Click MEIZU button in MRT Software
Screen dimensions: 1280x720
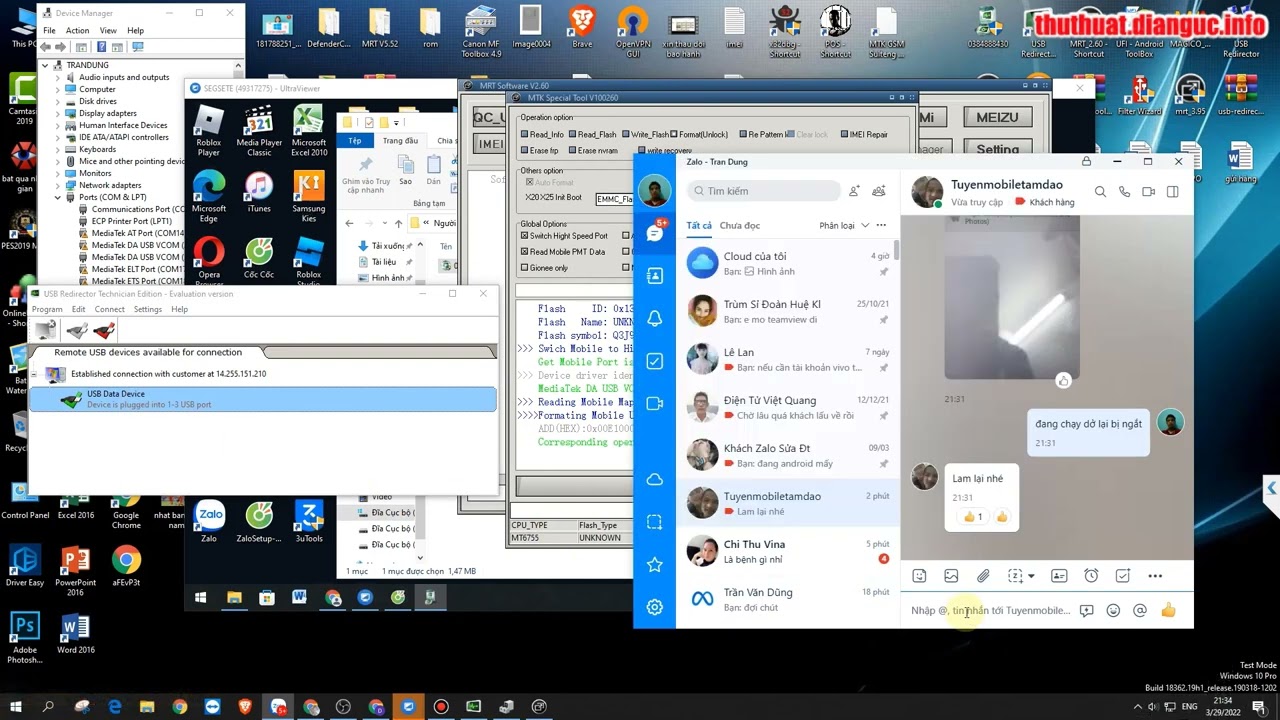[997, 117]
